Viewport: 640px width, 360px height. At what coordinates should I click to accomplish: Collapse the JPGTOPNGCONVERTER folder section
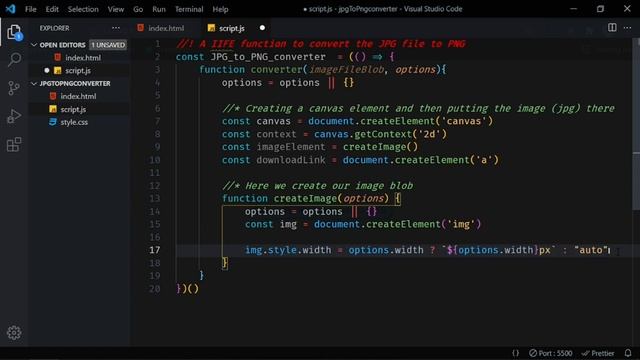pyautogui.click(x=34, y=84)
